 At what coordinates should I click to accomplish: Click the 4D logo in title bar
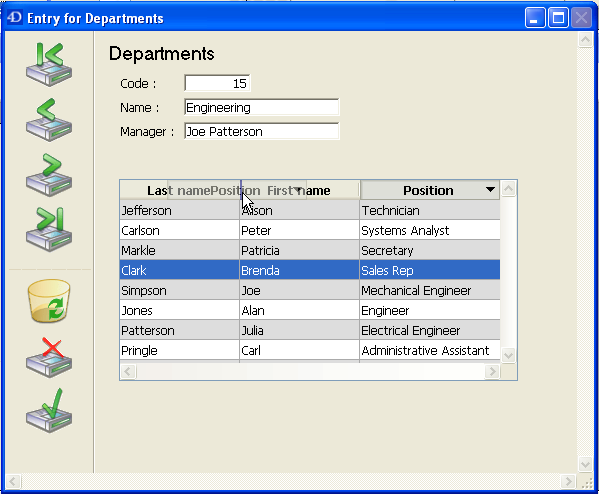pos(15,18)
